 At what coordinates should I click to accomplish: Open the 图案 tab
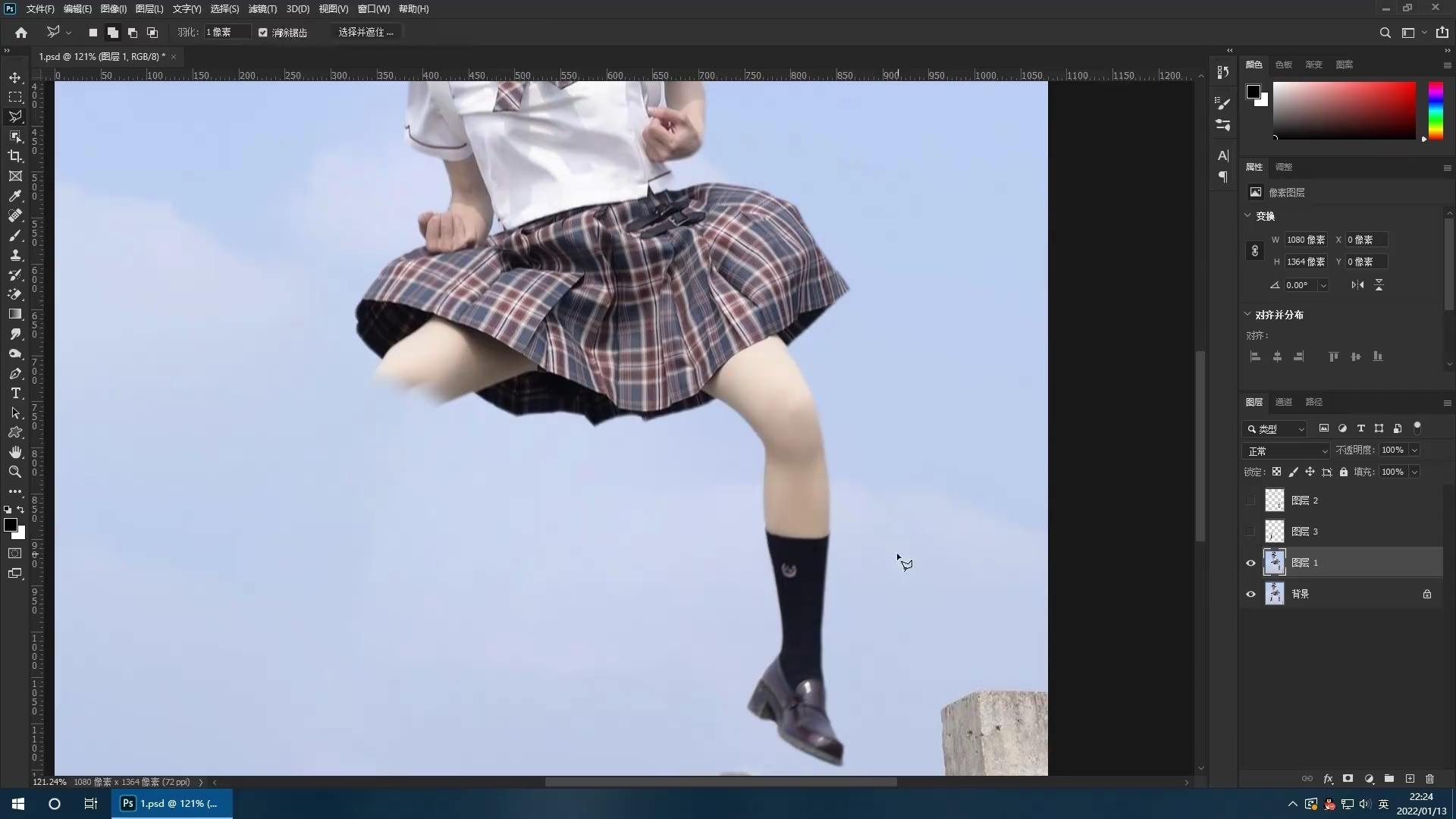tap(1344, 64)
